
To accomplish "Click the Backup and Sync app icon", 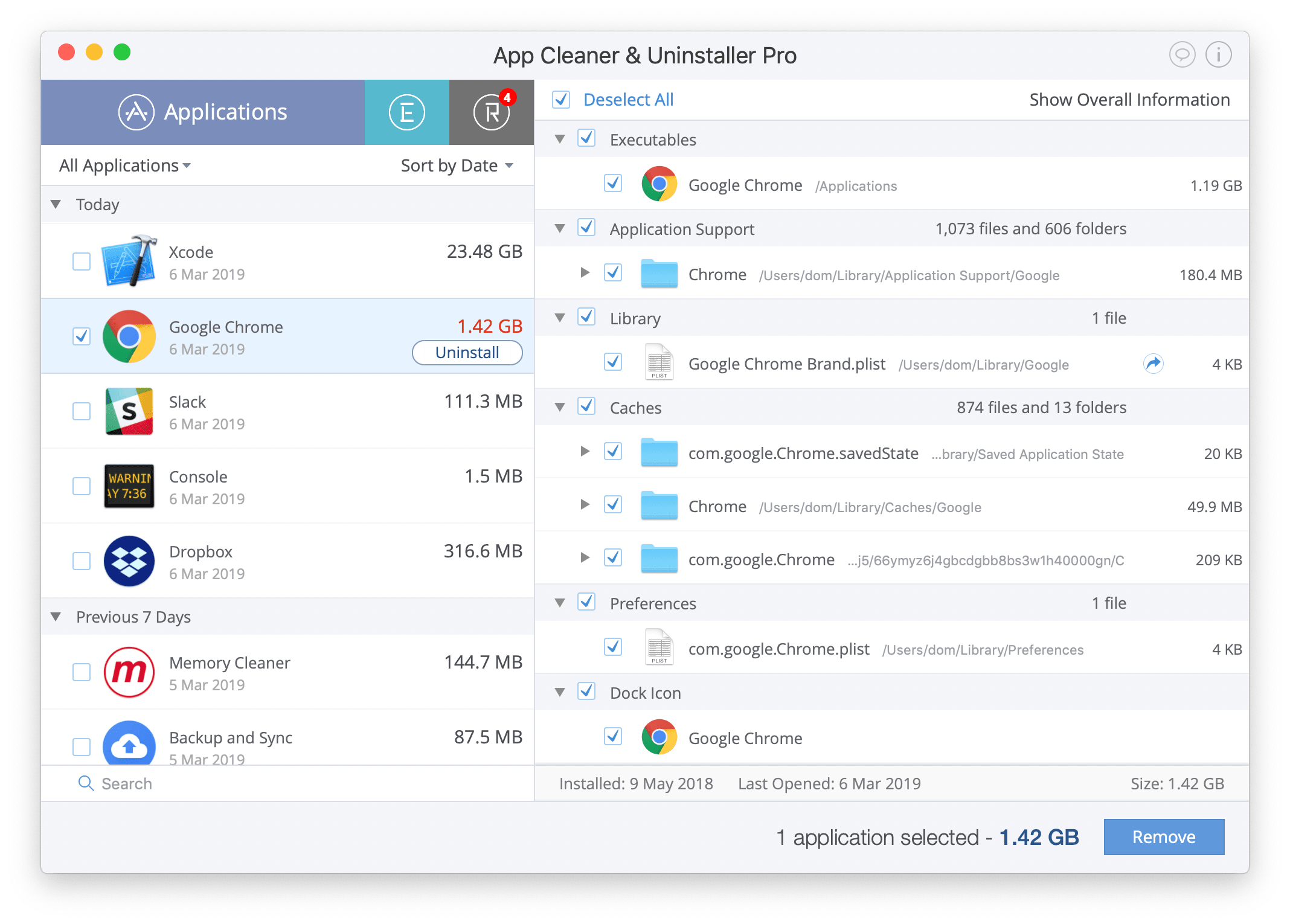I will click(127, 741).
